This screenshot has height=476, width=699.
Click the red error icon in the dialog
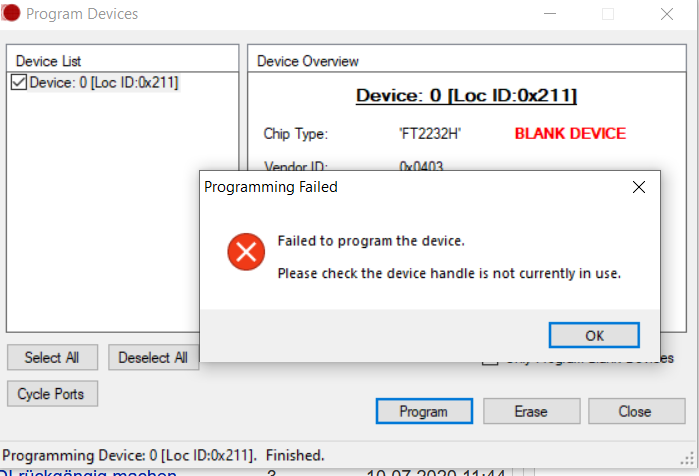(x=246, y=252)
